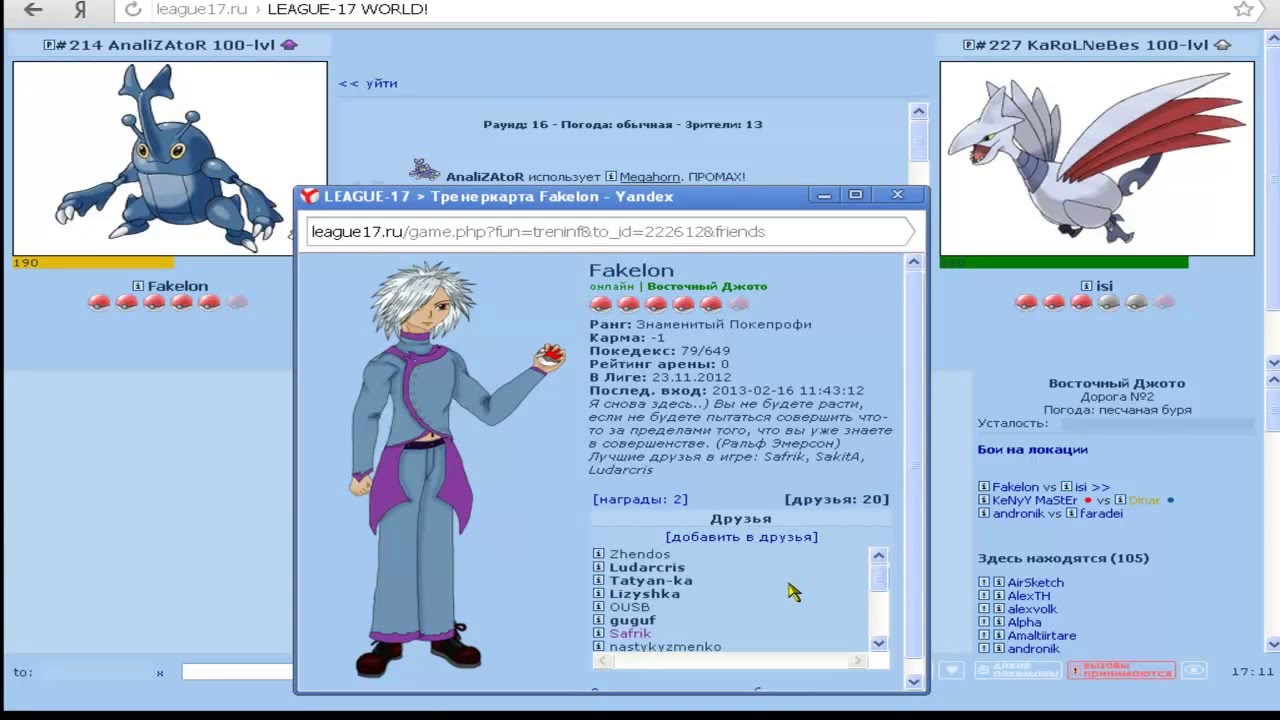Click battle log scroll-up arrow
Image resolution: width=1280 pixels, height=720 pixels.
click(x=919, y=111)
